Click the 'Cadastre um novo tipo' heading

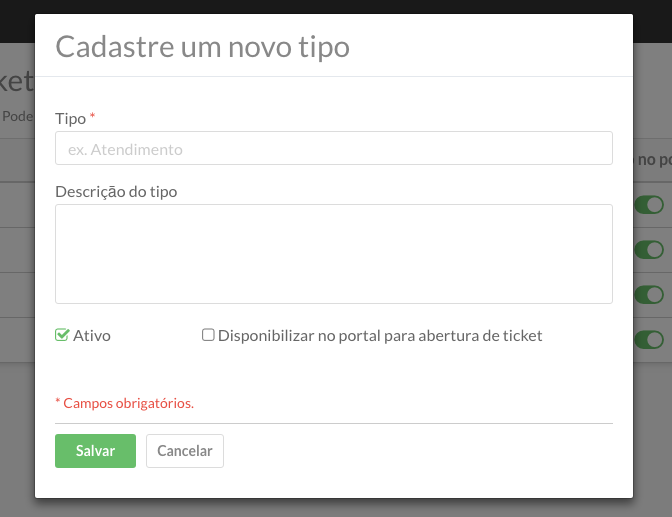pos(202,47)
